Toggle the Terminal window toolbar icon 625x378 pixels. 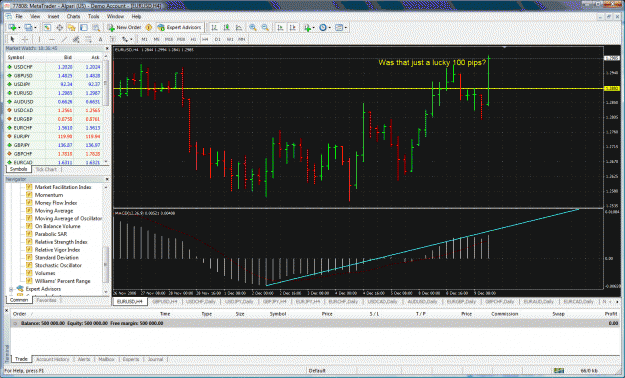tap(84, 28)
